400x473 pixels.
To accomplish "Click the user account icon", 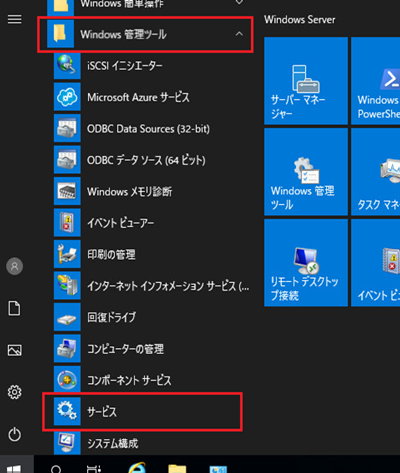I will click(x=15, y=266).
